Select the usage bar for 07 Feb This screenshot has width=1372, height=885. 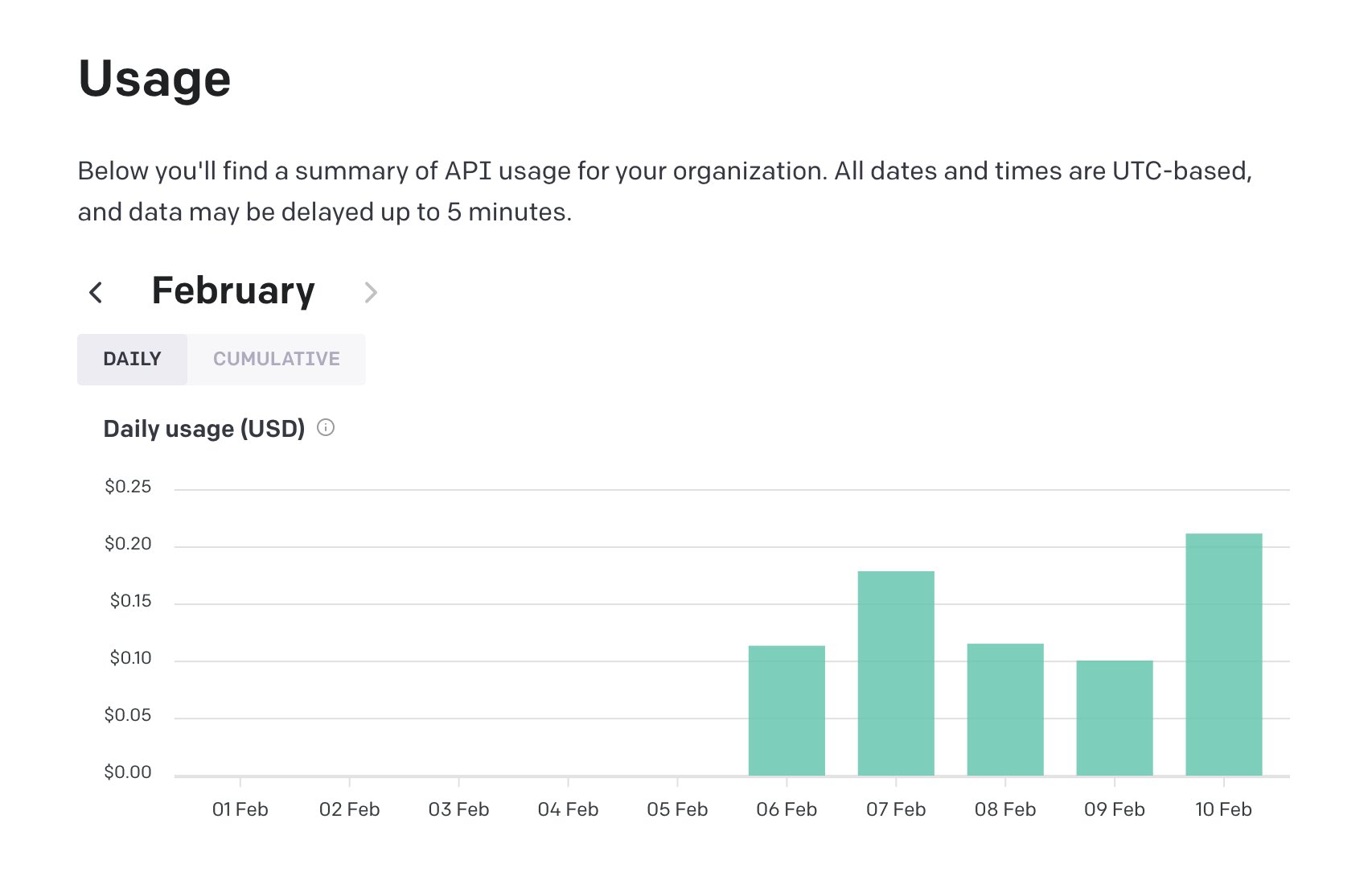(x=896, y=672)
